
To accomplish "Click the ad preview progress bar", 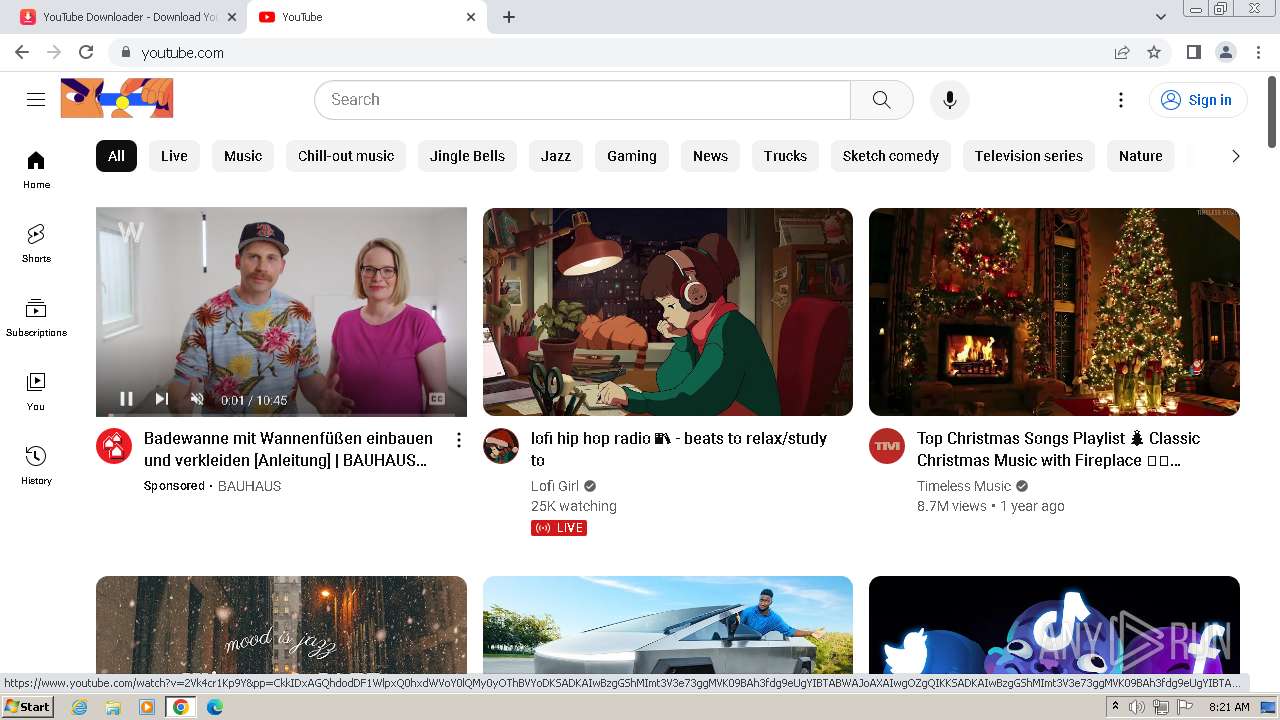I will [x=281, y=414].
